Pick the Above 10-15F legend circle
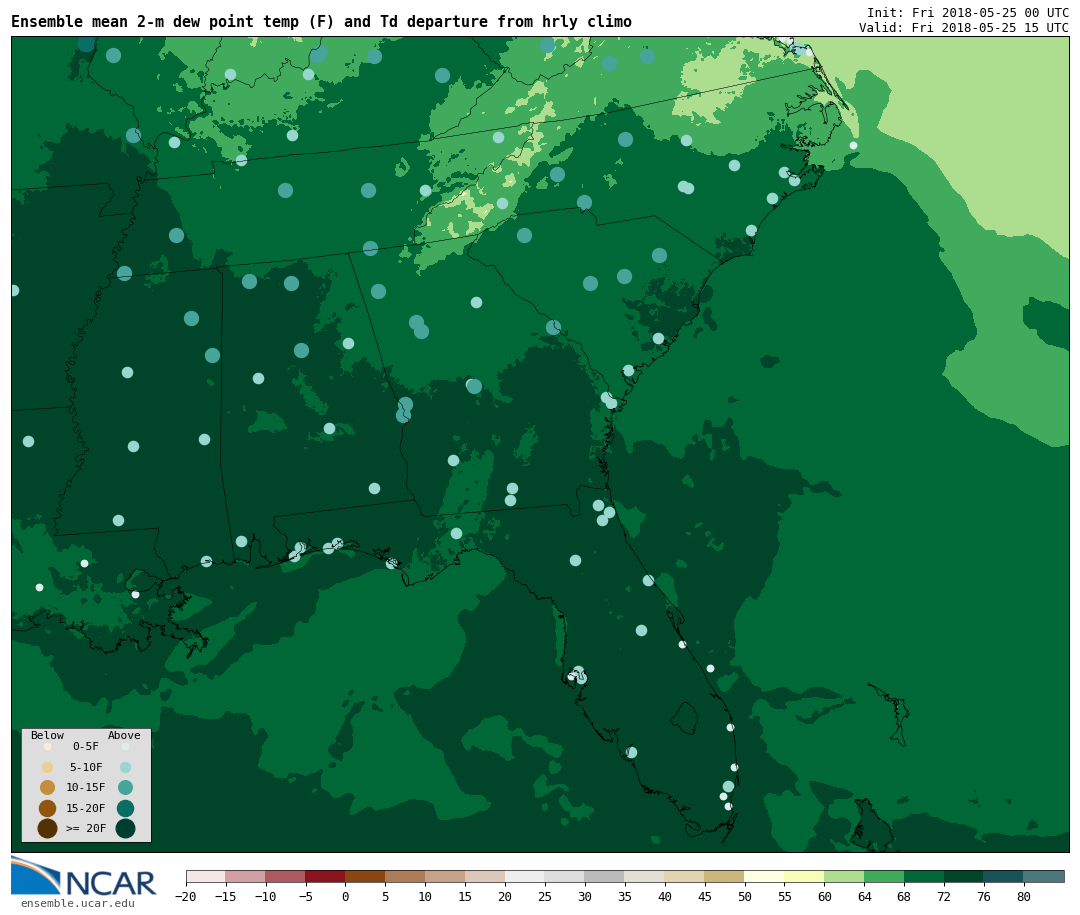 [125, 788]
